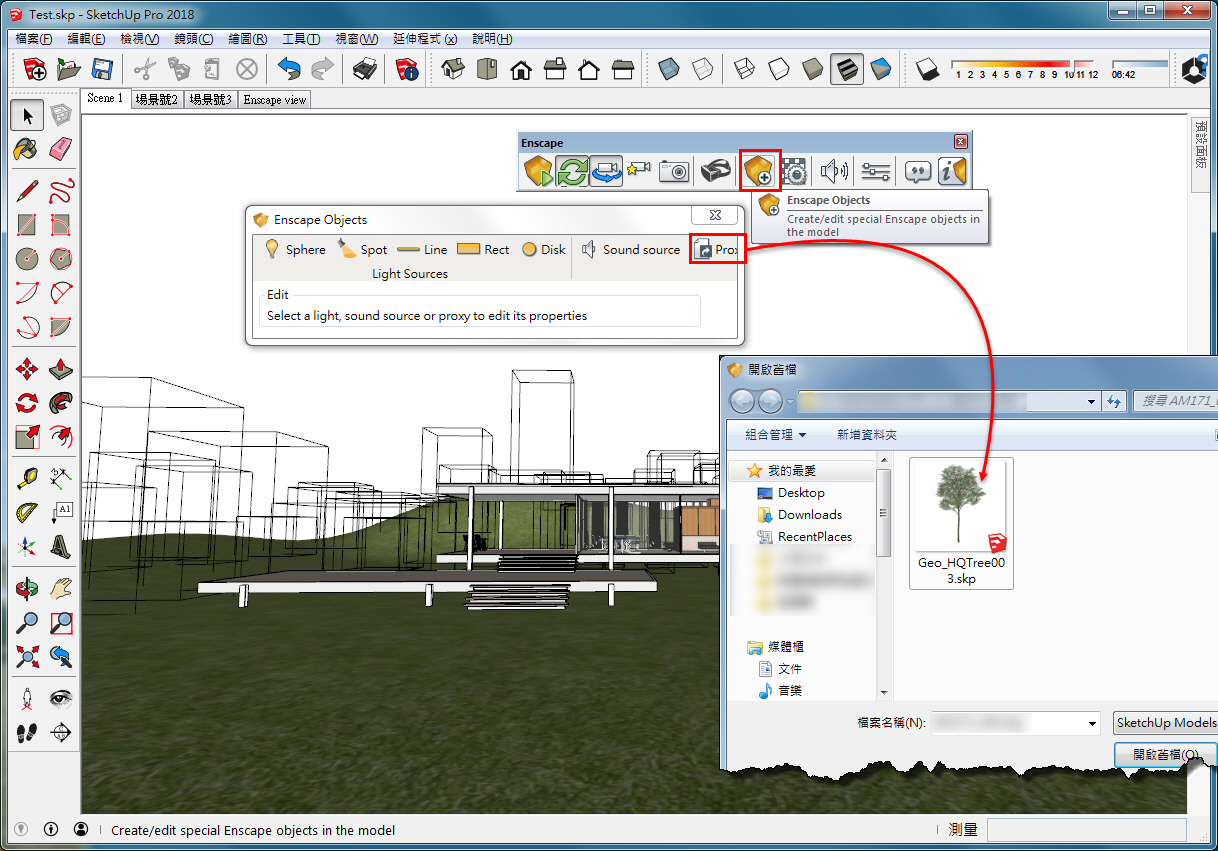Activate the Orbit camera tool
The height and width of the screenshot is (851, 1218).
tap(27, 589)
